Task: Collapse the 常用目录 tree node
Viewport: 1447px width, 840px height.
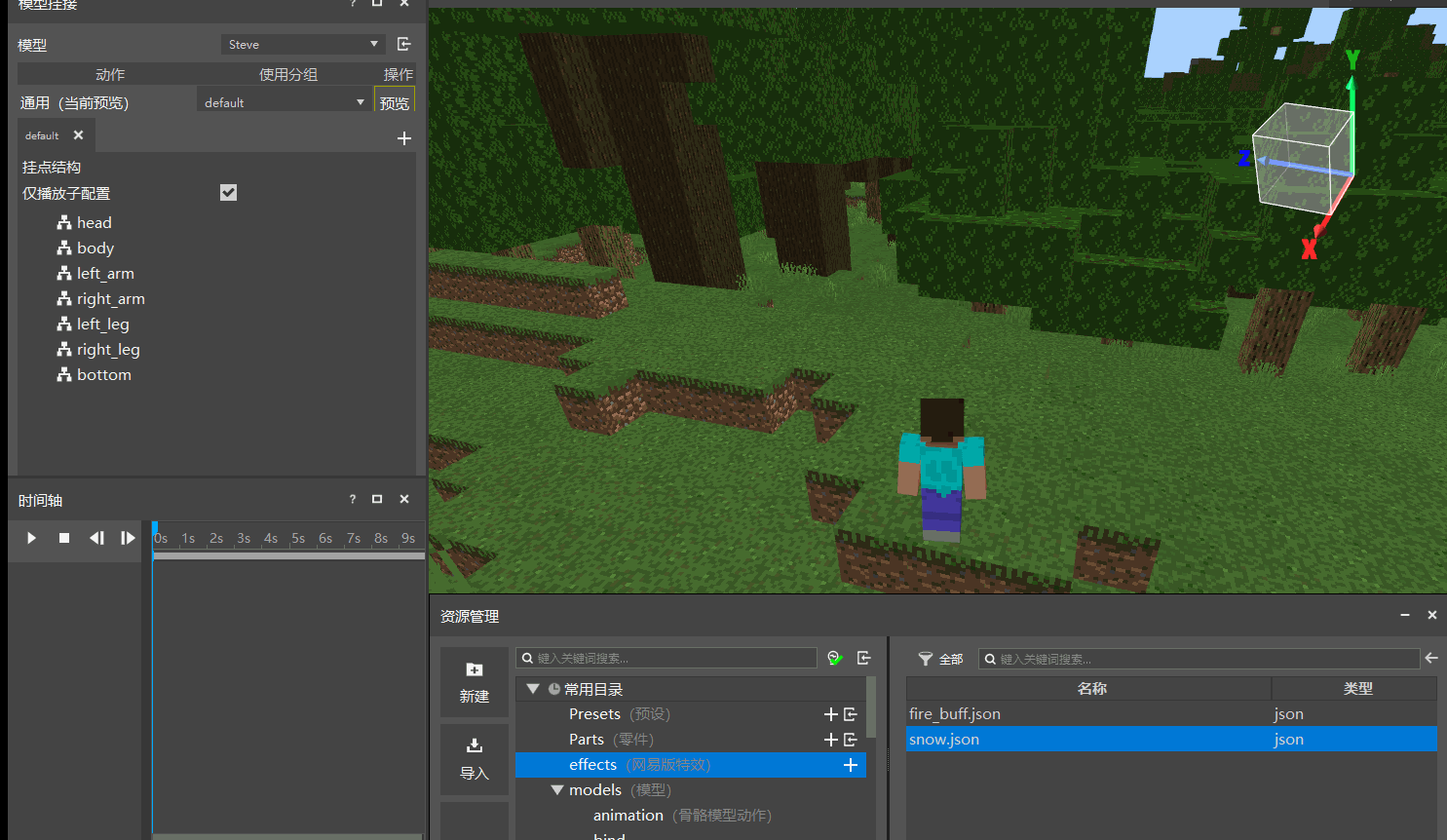Action: click(533, 689)
